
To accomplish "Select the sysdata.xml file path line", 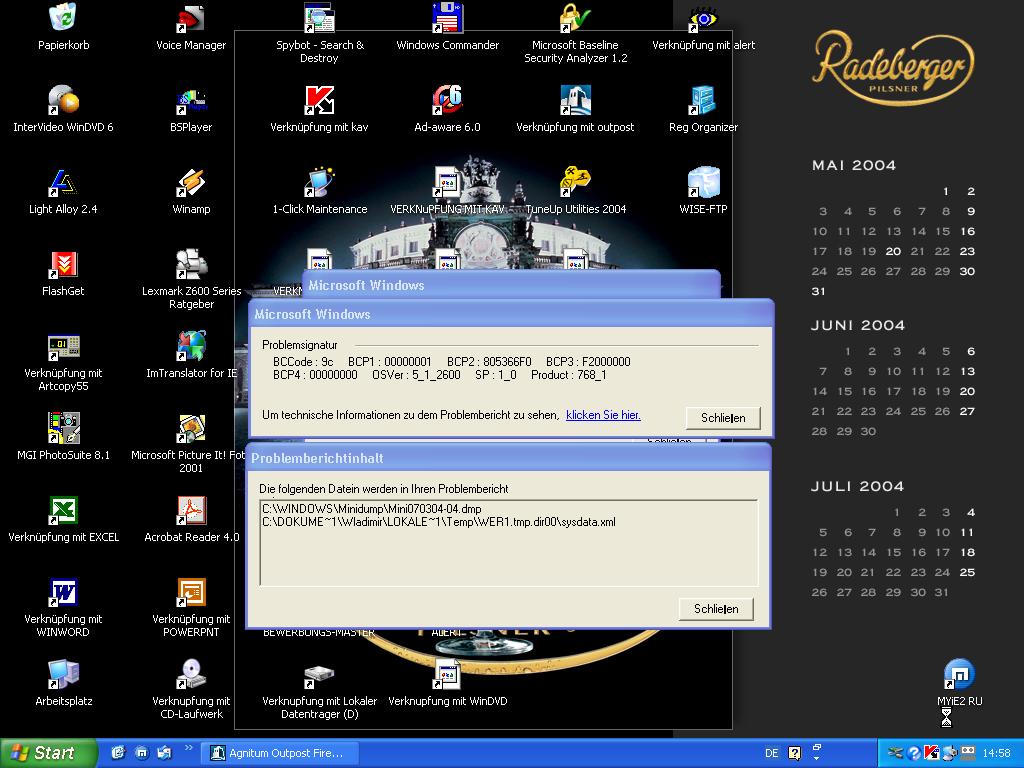I will [438, 522].
